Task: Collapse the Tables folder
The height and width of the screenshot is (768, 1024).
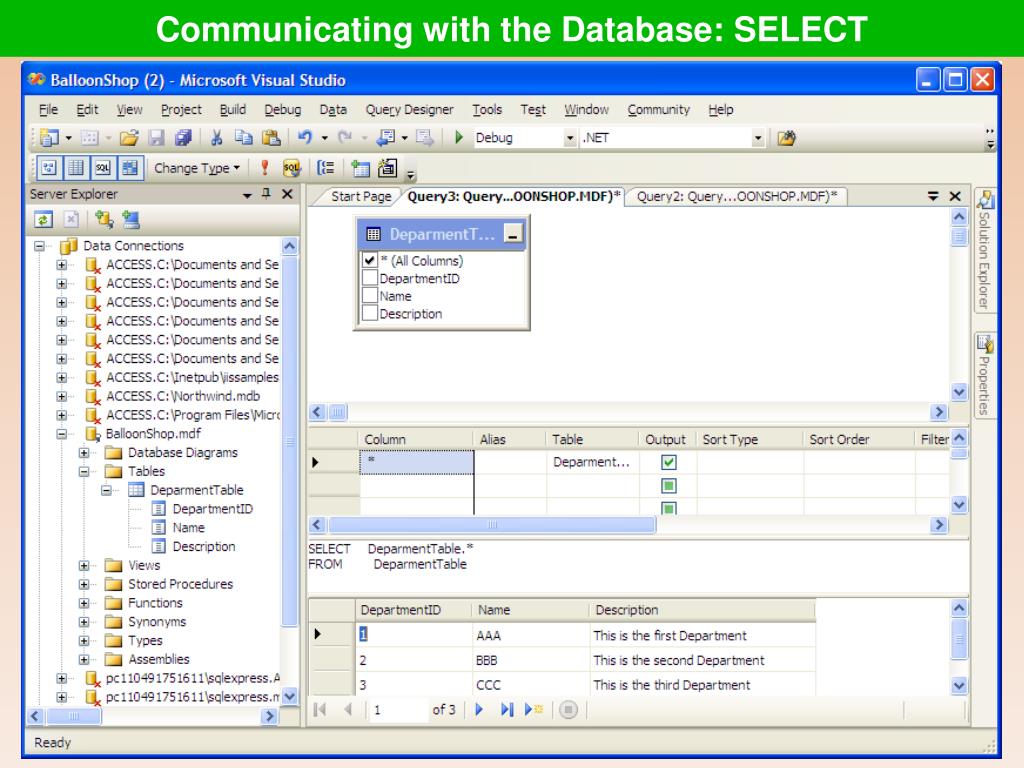Action: pos(84,472)
